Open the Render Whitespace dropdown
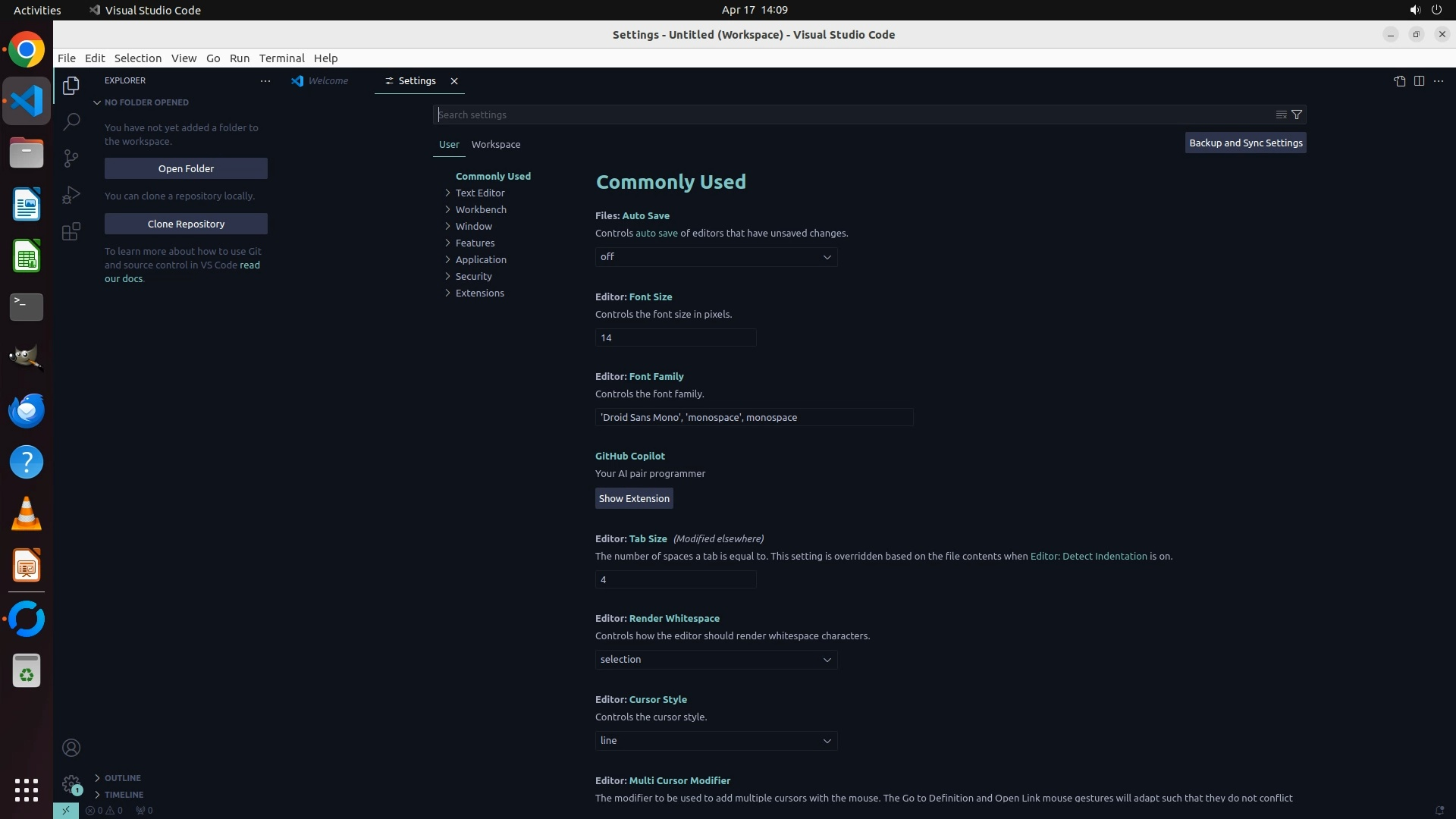This screenshot has width=1456, height=819. click(x=716, y=660)
